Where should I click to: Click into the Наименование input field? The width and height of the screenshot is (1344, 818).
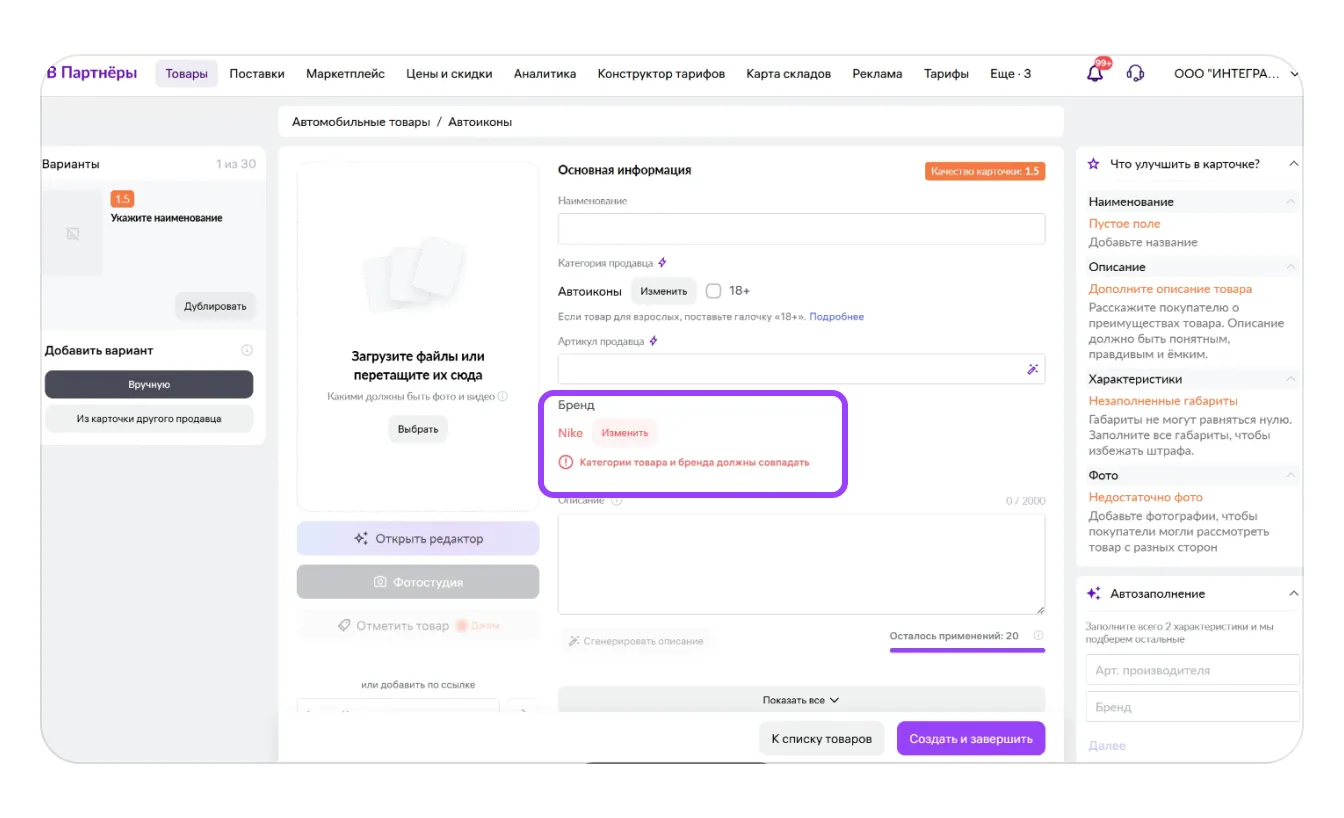click(x=801, y=229)
